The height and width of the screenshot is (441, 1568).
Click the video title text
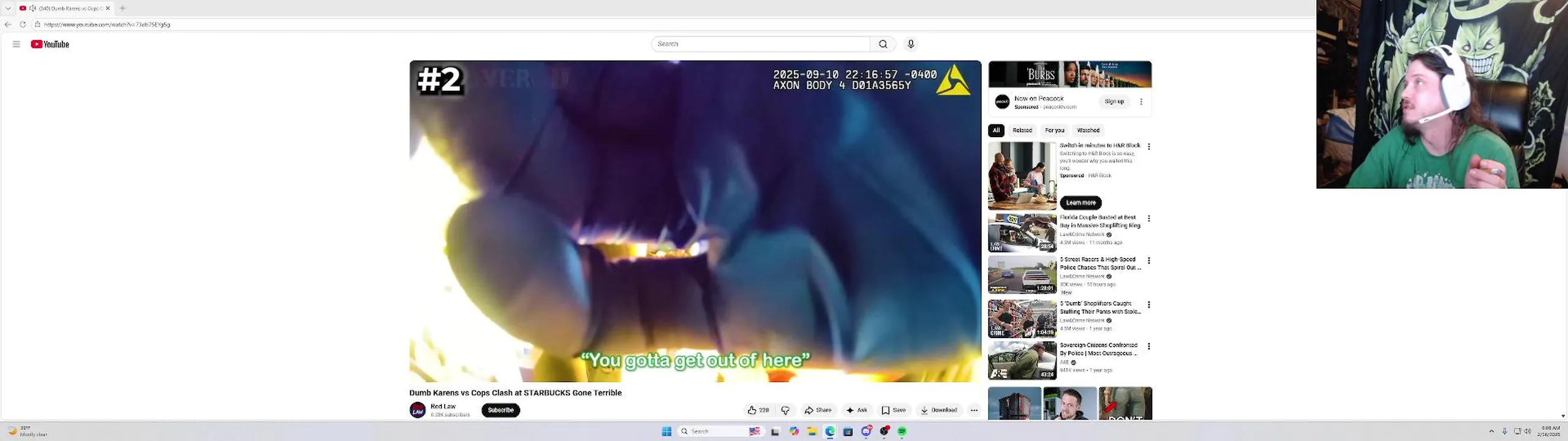pos(515,393)
